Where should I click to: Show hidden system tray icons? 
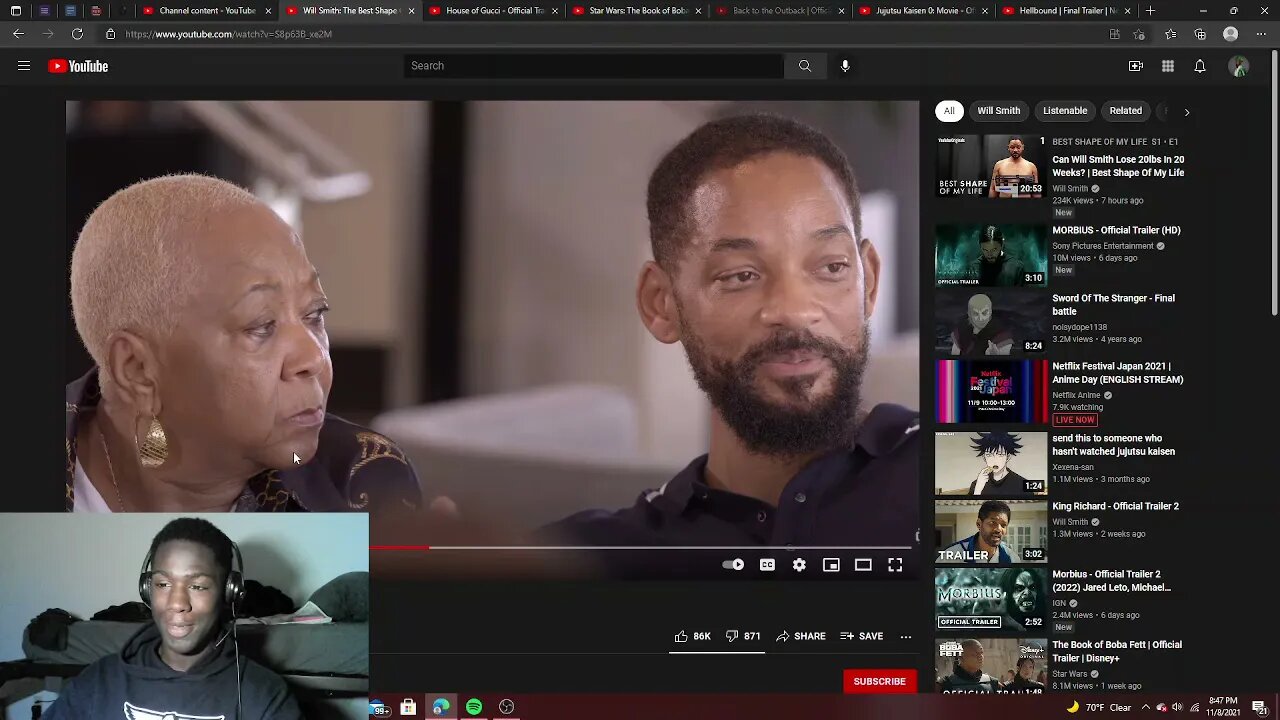pyautogui.click(x=1146, y=708)
